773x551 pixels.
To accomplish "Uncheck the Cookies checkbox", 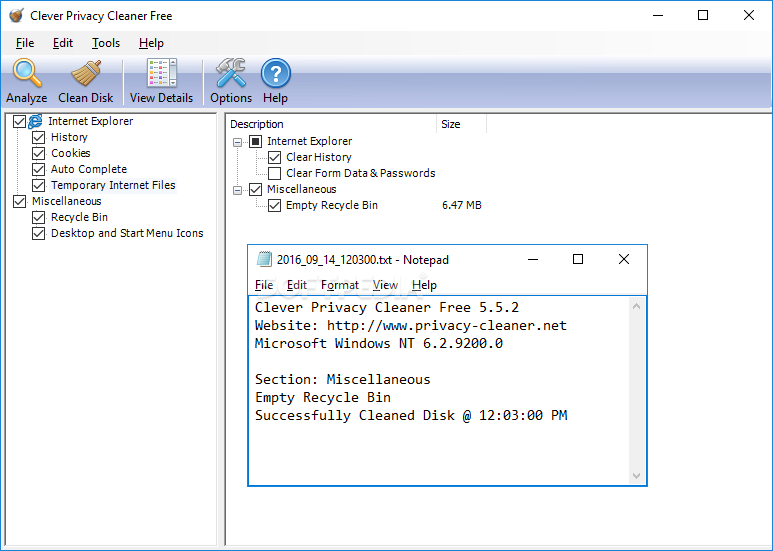I will click(38, 153).
